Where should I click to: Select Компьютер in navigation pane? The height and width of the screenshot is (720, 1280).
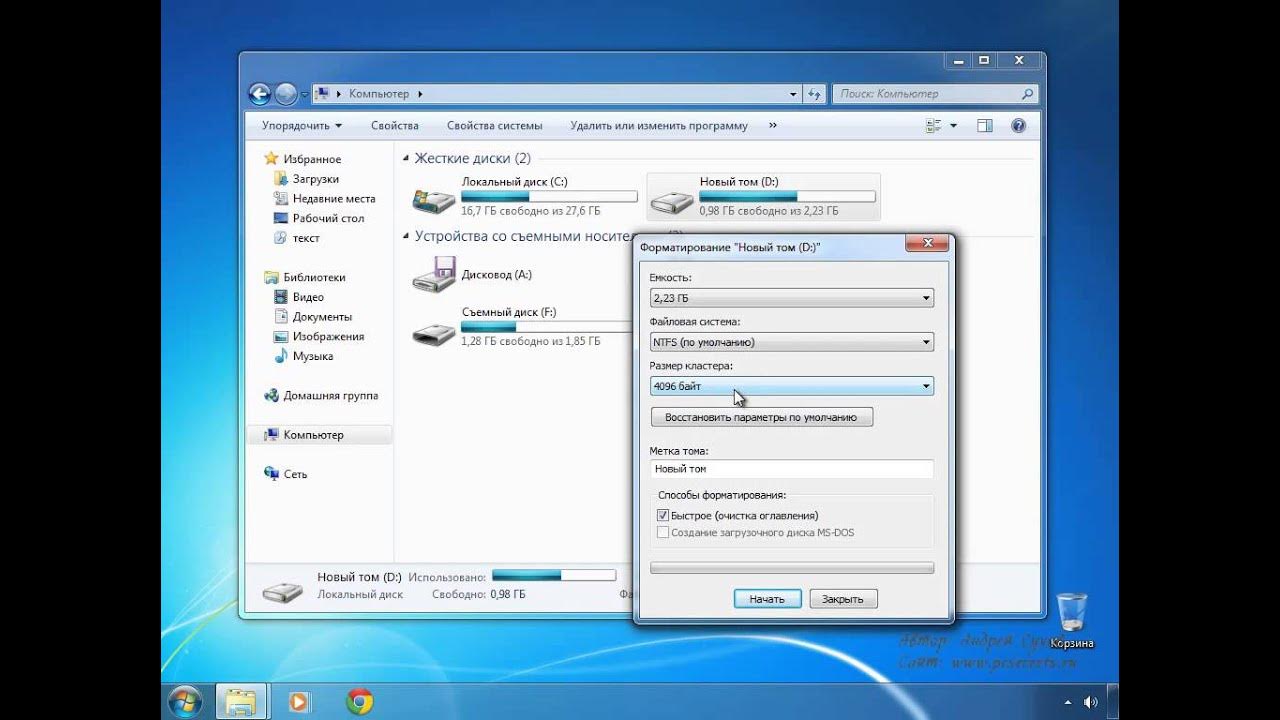pos(313,435)
